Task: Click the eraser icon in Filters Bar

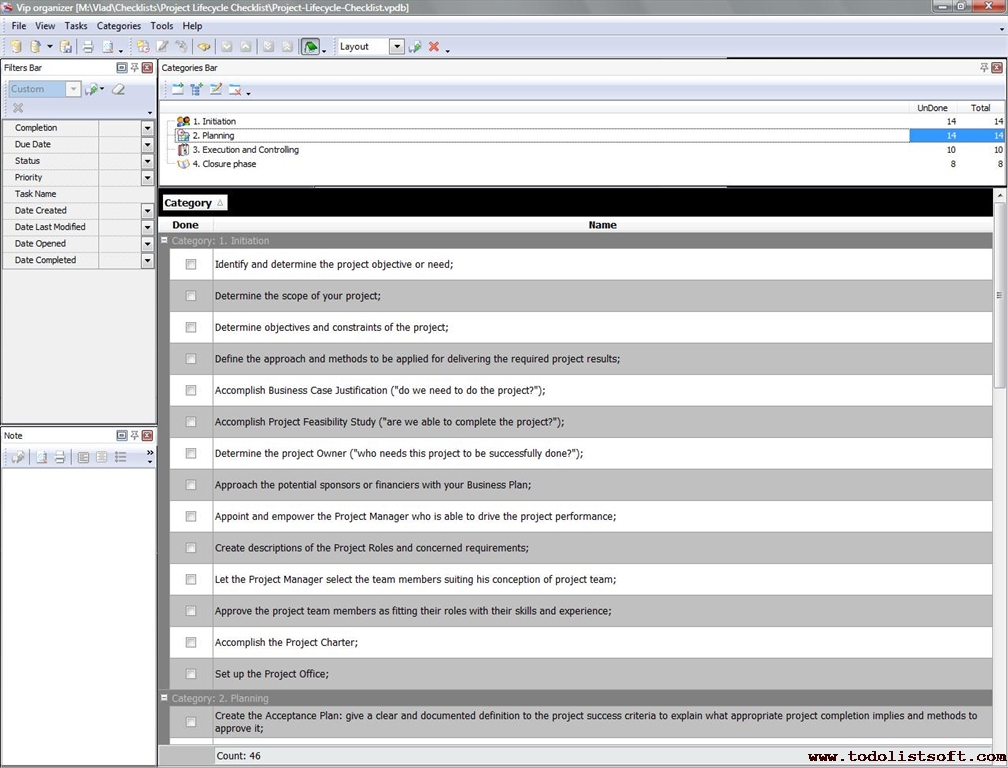Action: tap(118, 89)
